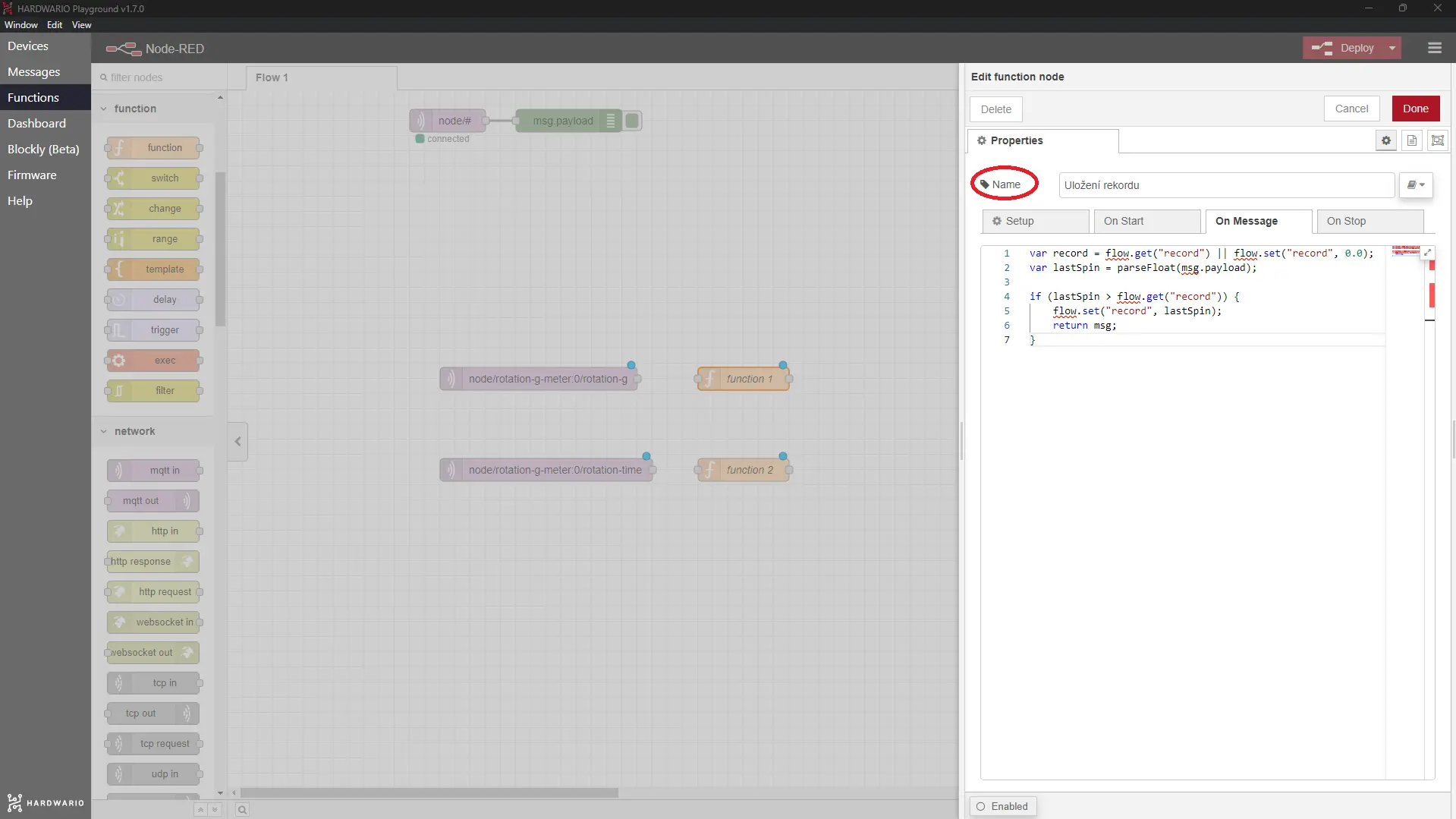Switch to the On Start tab
Image resolution: width=1456 pixels, height=819 pixels.
1147,221
